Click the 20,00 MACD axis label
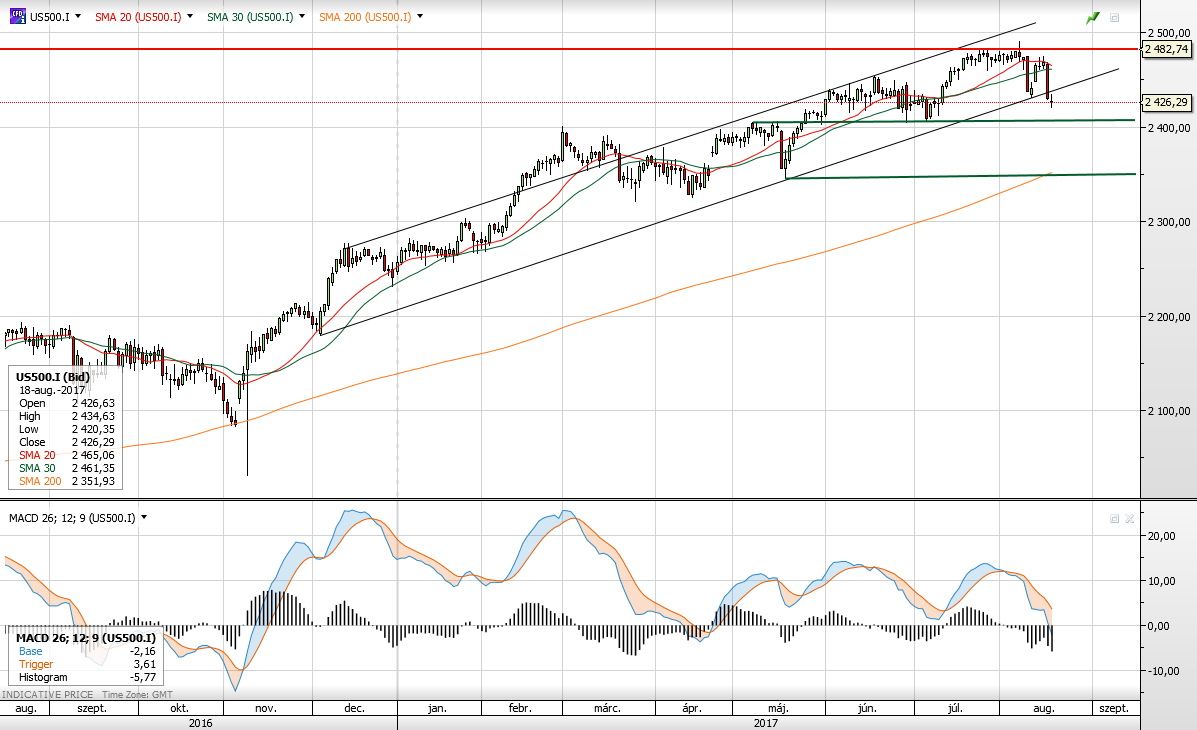The image size is (1197, 730). 1162,536
